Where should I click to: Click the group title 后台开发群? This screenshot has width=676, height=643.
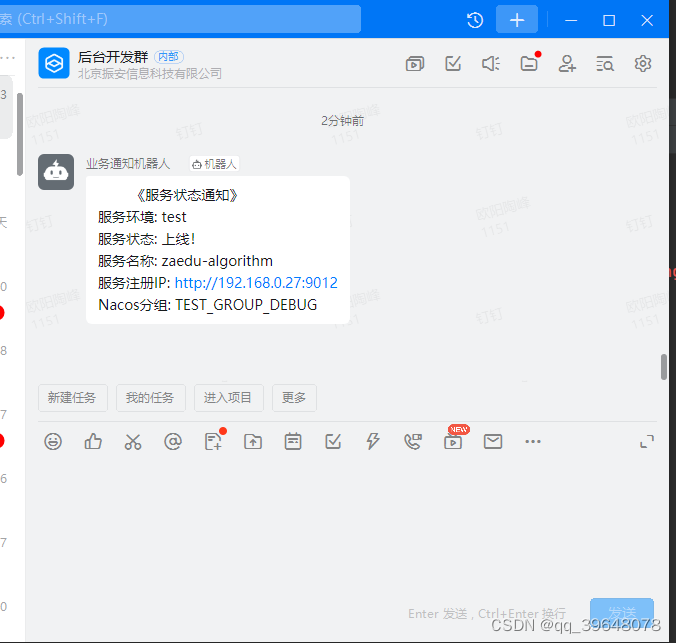pos(113,56)
